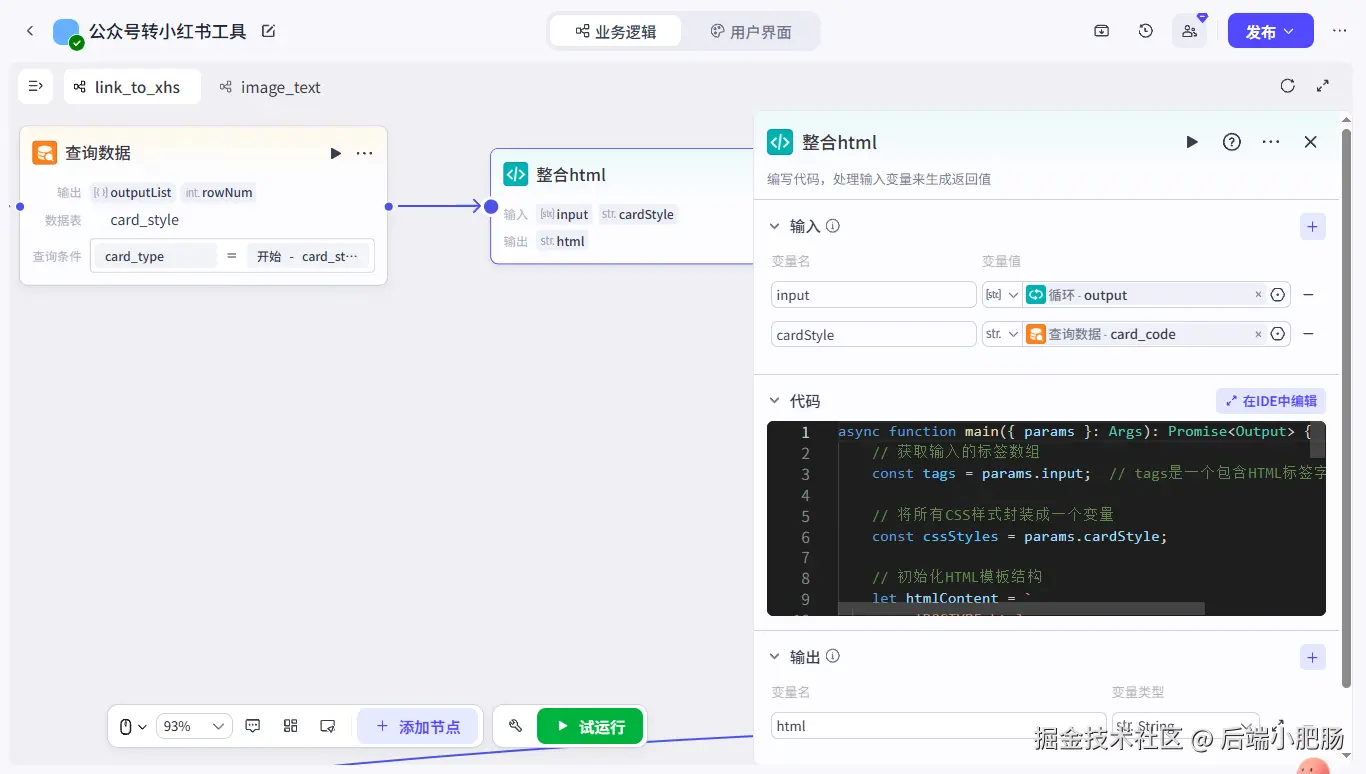Edit the input variable name field
This screenshot has width=1366, height=774.
click(x=874, y=295)
